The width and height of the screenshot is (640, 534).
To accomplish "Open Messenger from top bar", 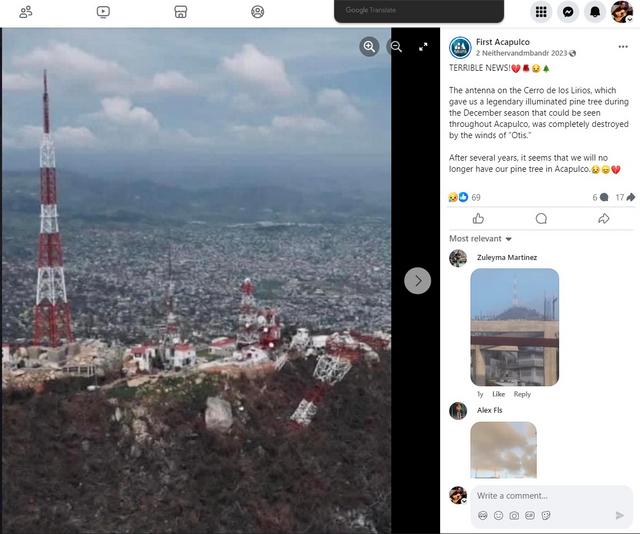I will click(568, 12).
